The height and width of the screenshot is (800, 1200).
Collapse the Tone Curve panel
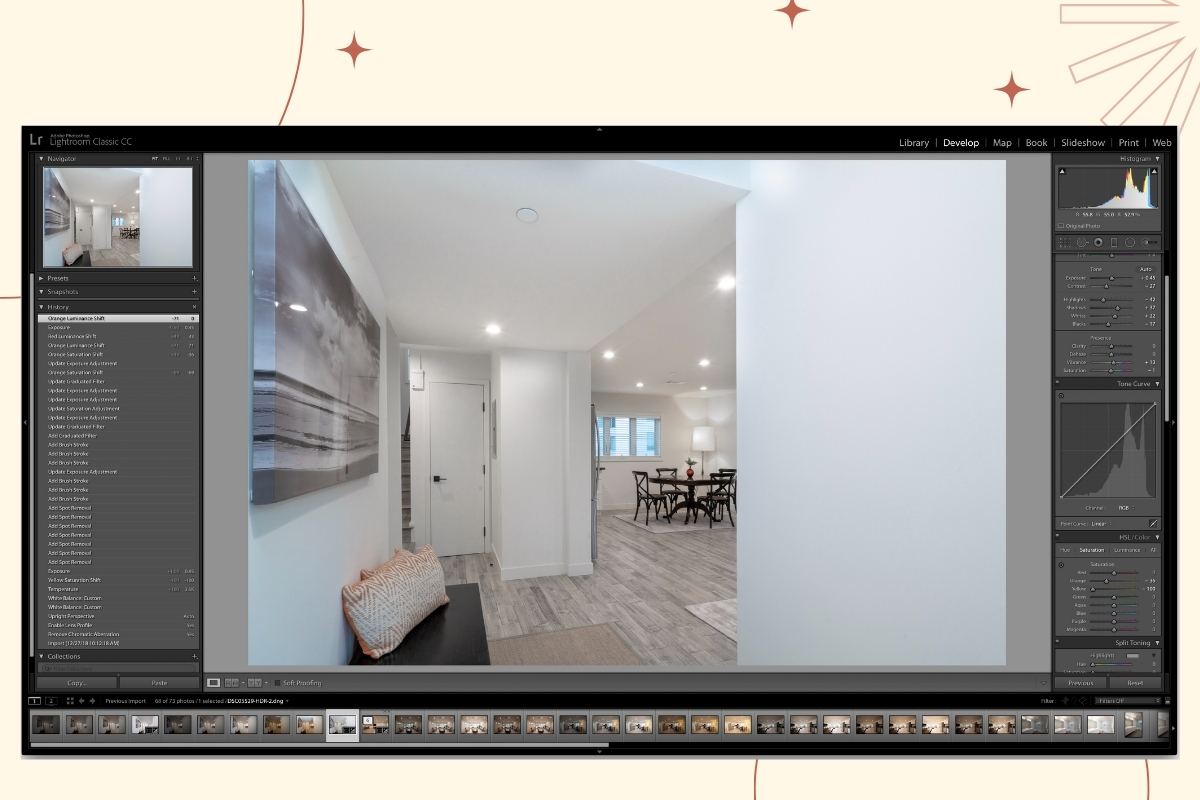1158,384
